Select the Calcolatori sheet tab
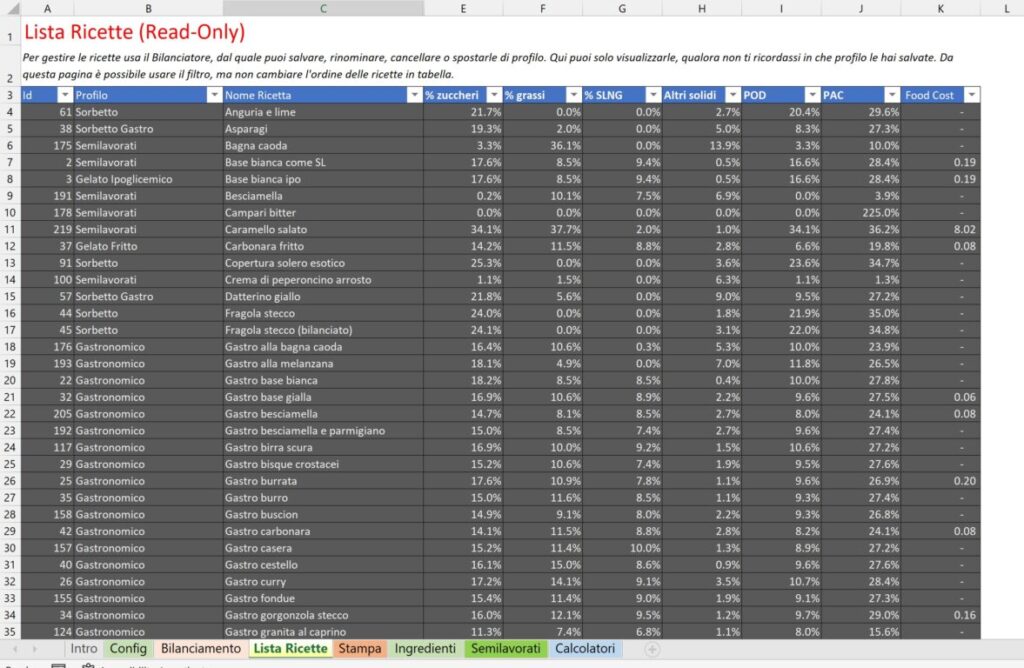 click(586, 648)
